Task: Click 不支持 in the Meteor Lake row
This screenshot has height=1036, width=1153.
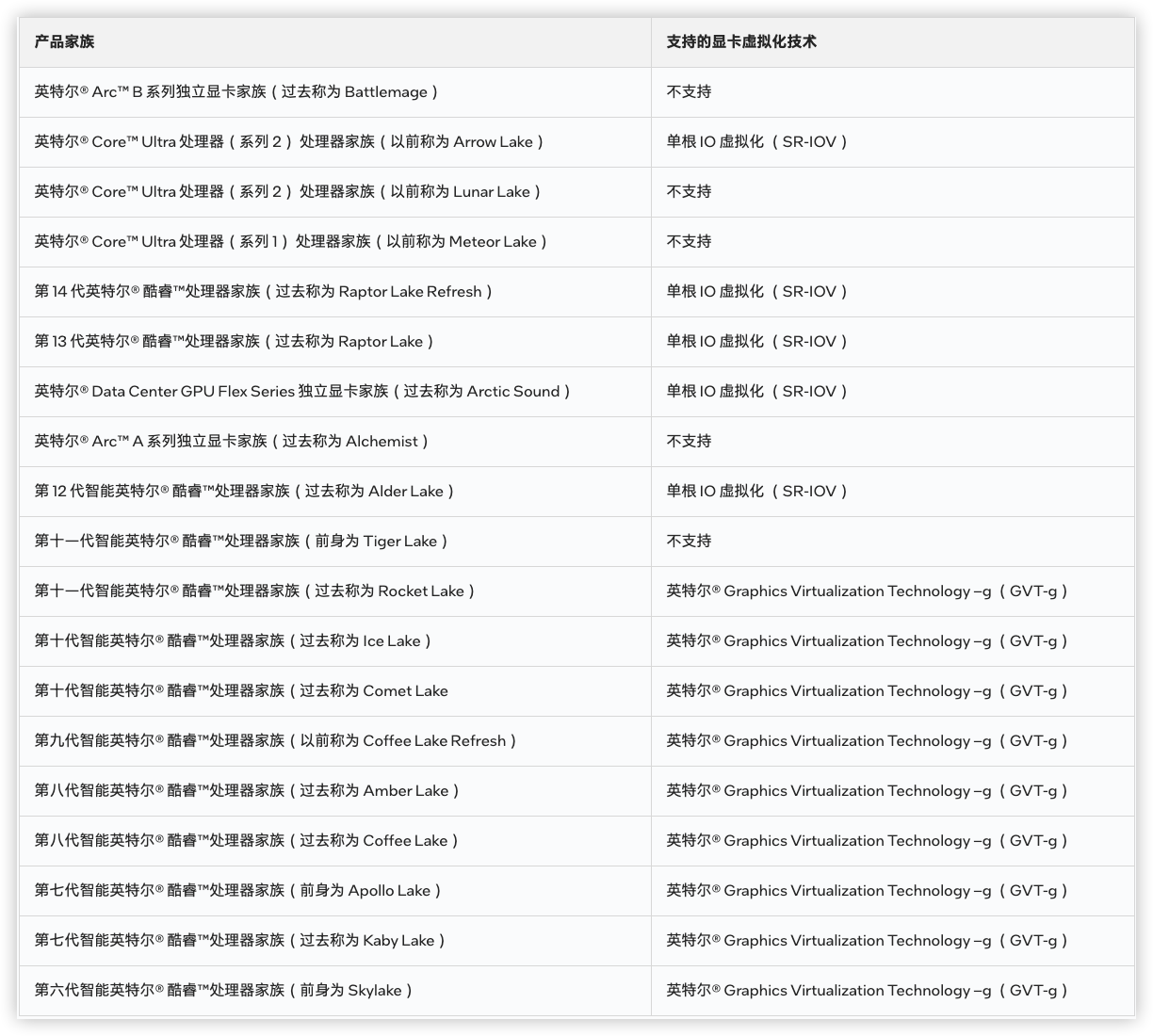Action: pos(689,241)
